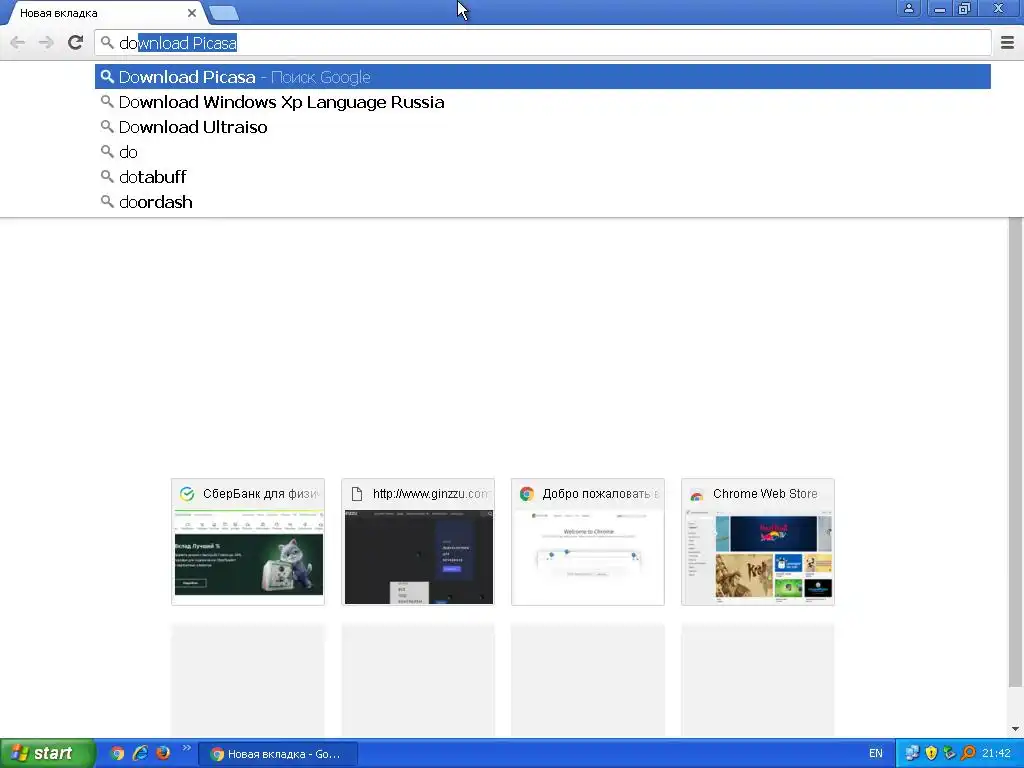Click the scrollbar down arrow
The height and width of the screenshot is (768, 1024).
click(x=1016, y=729)
